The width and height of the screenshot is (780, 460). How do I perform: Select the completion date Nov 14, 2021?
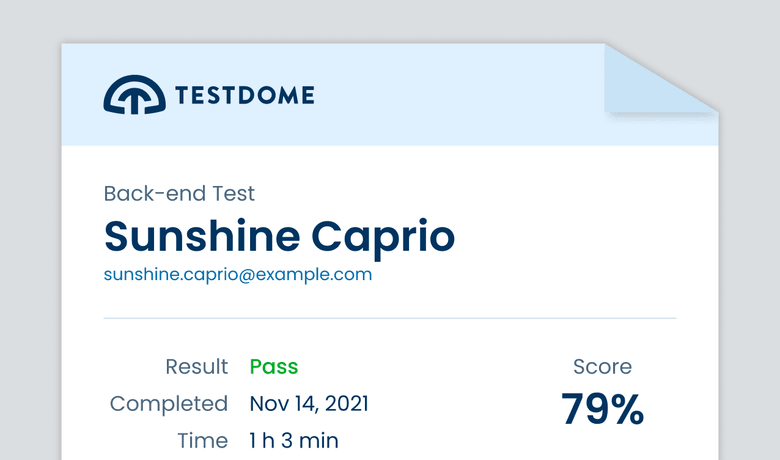[x=309, y=404]
